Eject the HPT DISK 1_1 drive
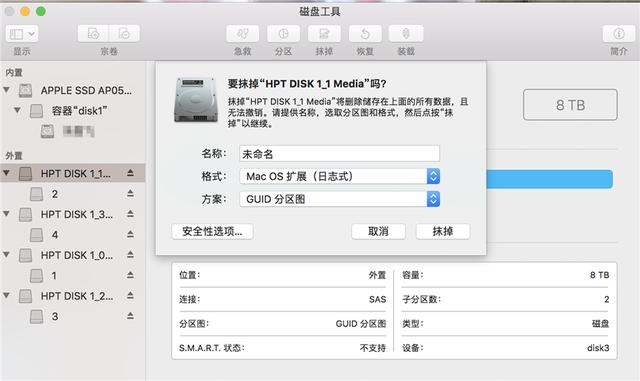Image resolution: width=640 pixels, height=381 pixels. coord(130,173)
